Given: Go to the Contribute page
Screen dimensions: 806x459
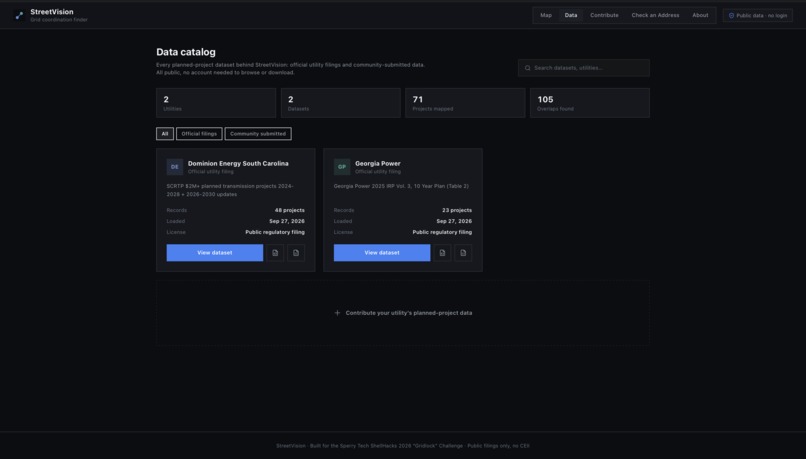Looking at the screenshot, I should point(604,15).
